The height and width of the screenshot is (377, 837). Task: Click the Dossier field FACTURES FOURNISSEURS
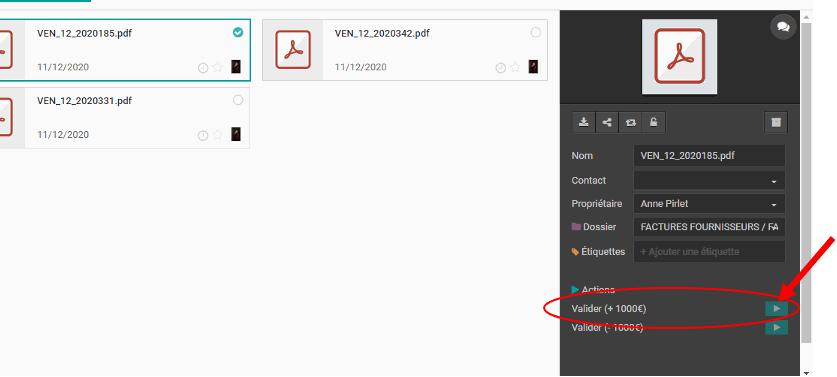pos(709,227)
